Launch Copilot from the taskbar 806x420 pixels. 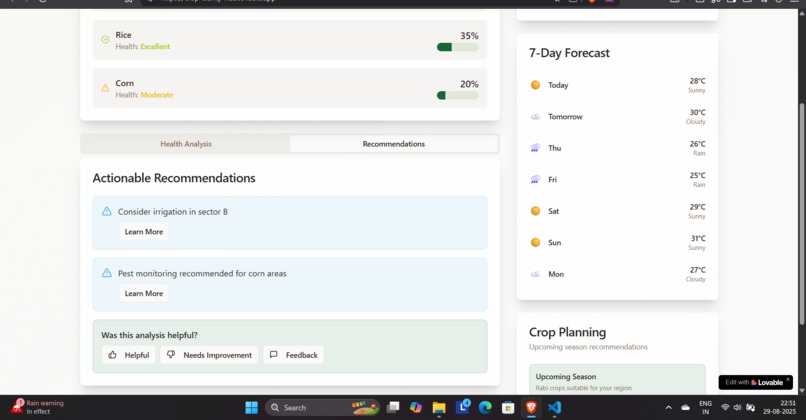click(416, 408)
